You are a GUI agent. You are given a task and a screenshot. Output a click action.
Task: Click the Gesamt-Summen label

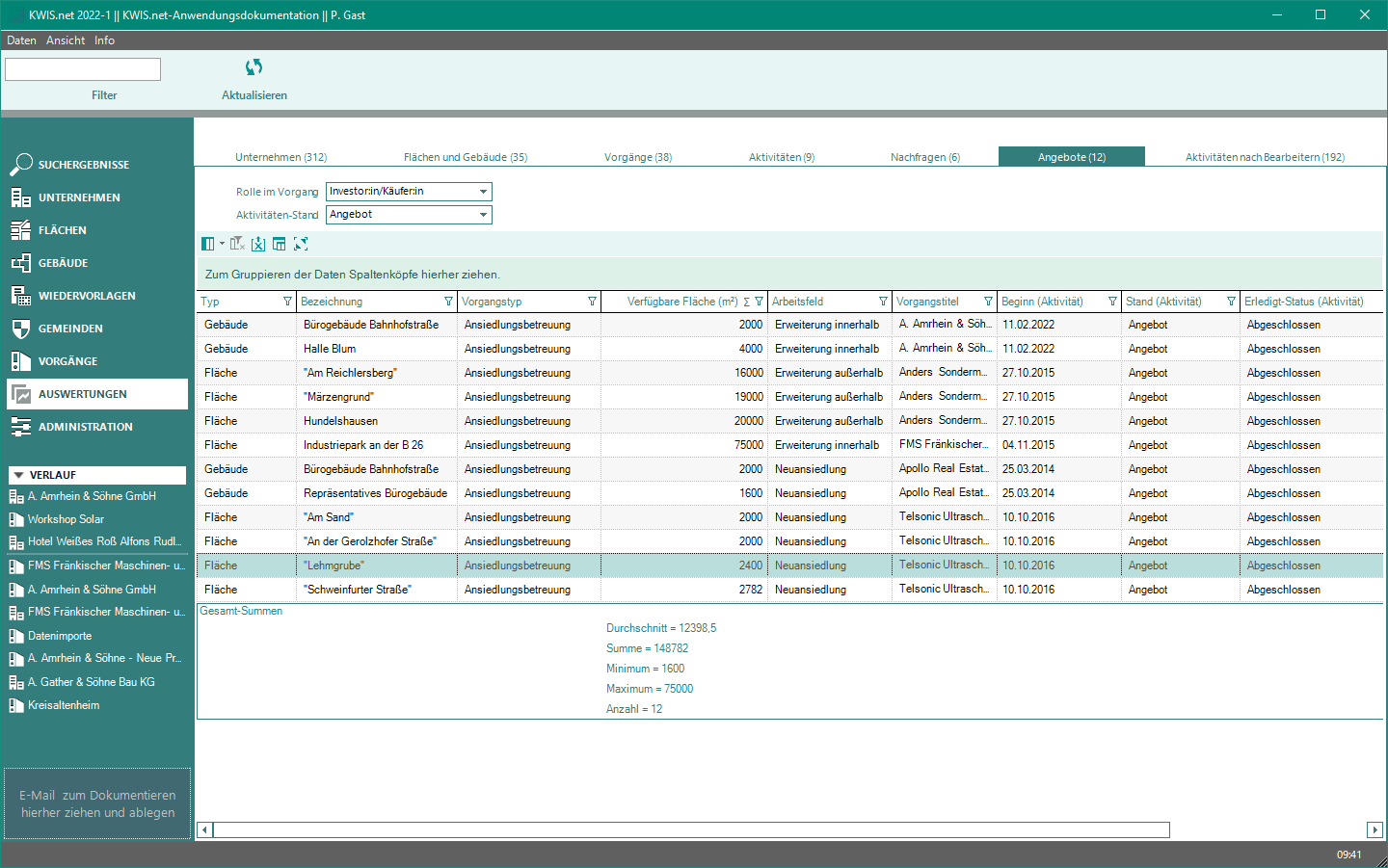241,611
